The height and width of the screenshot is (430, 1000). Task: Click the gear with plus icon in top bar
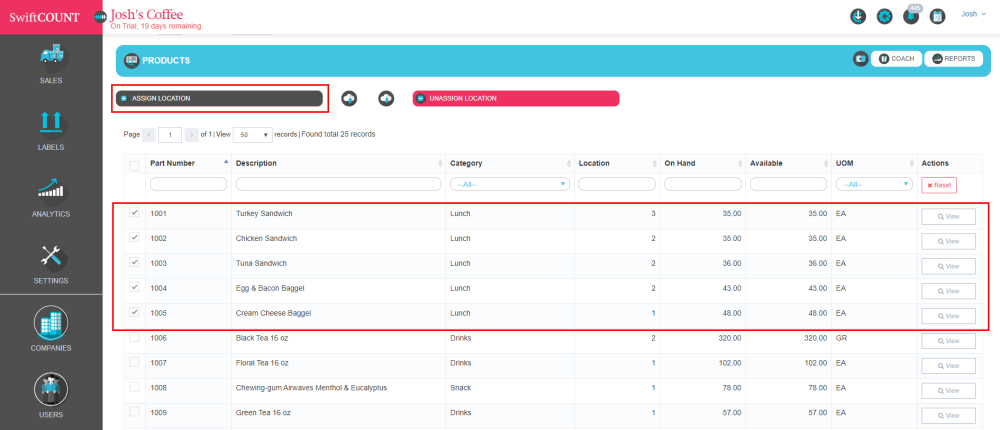coord(885,17)
